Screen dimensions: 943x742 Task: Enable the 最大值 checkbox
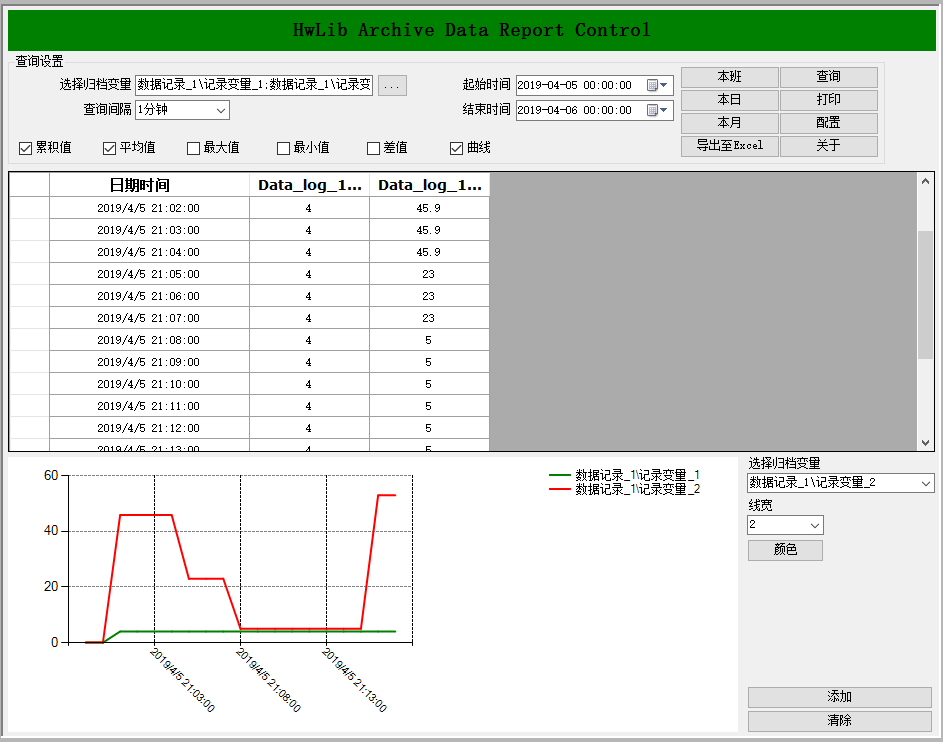tap(194, 149)
